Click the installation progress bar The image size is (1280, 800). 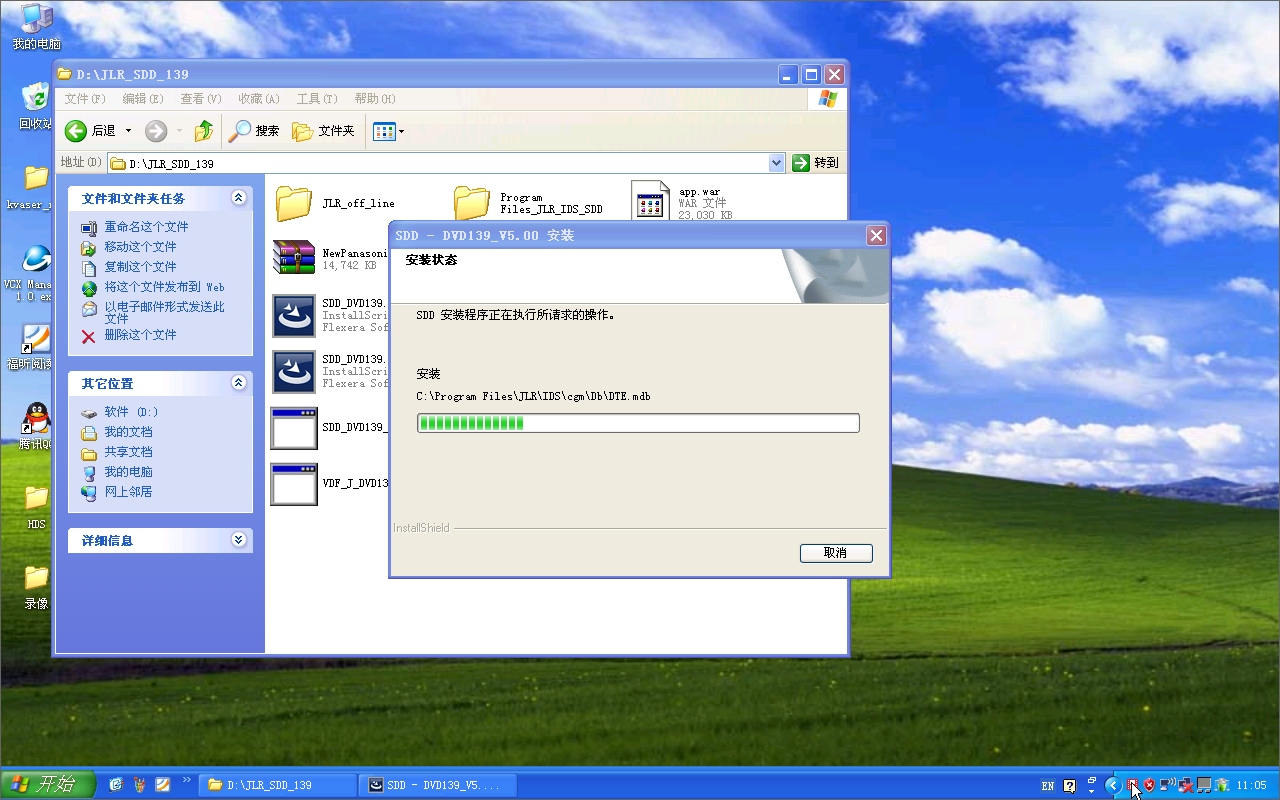point(638,424)
